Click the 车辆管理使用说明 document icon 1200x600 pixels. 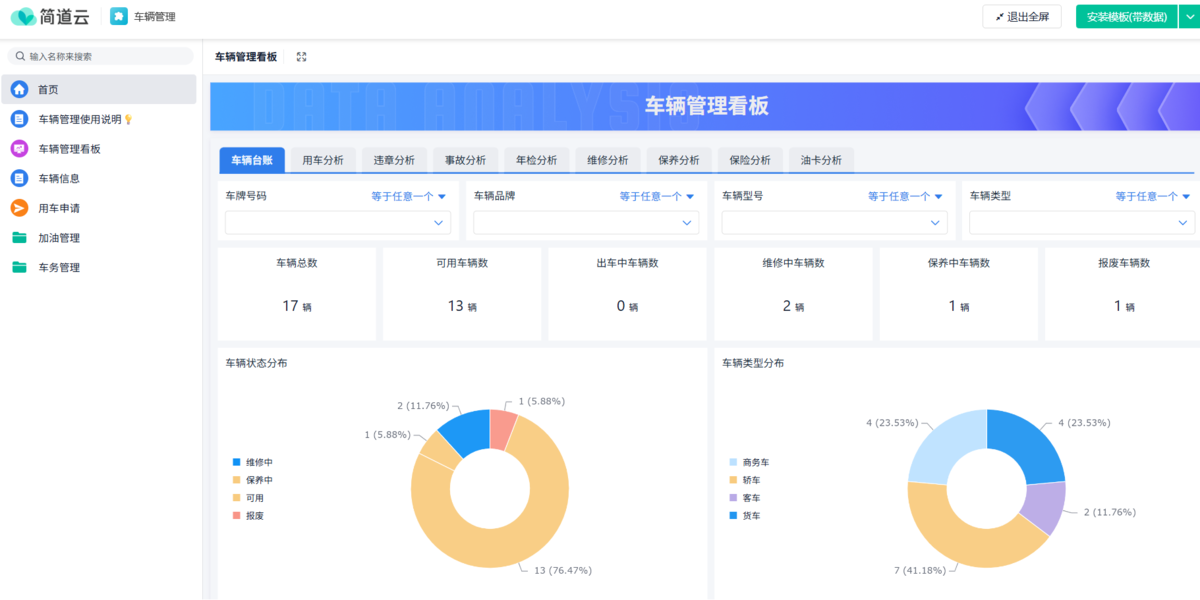coord(19,119)
